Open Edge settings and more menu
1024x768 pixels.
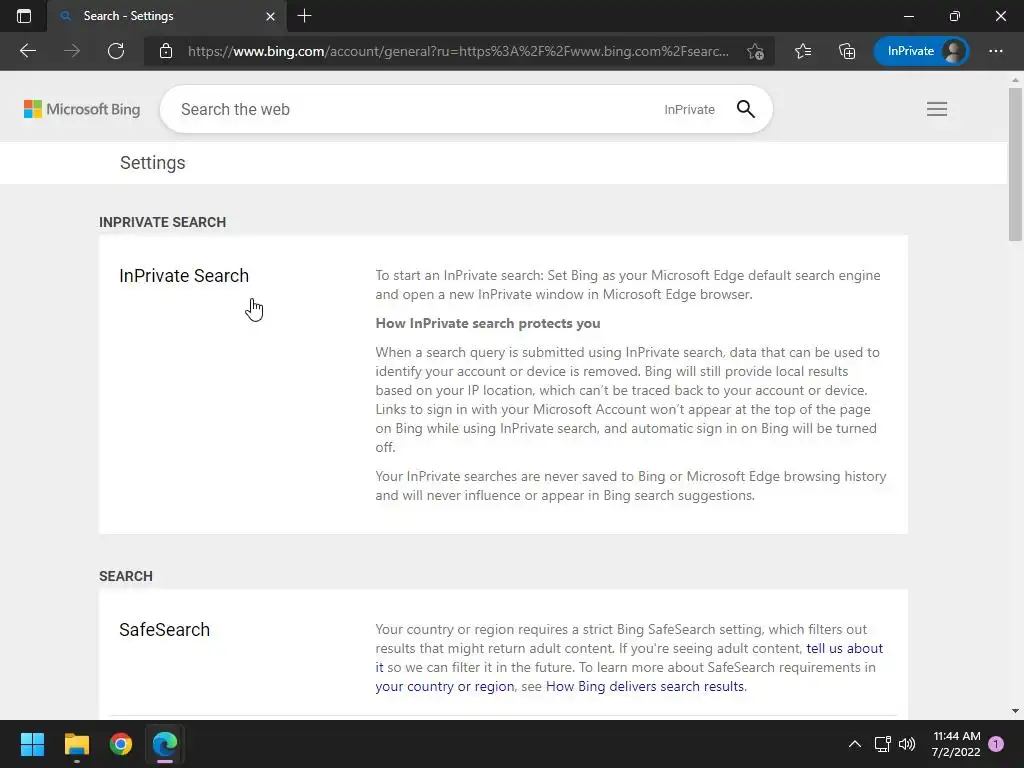coord(995,51)
